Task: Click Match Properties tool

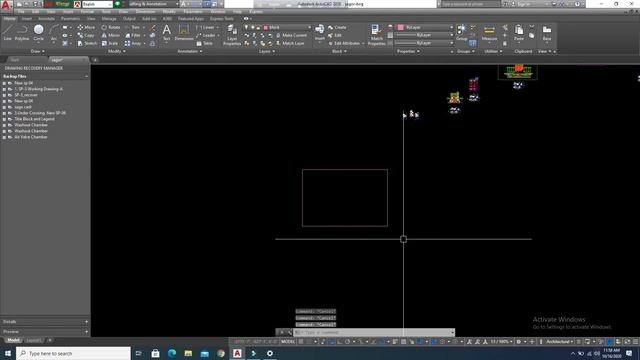Action: click(x=376, y=34)
